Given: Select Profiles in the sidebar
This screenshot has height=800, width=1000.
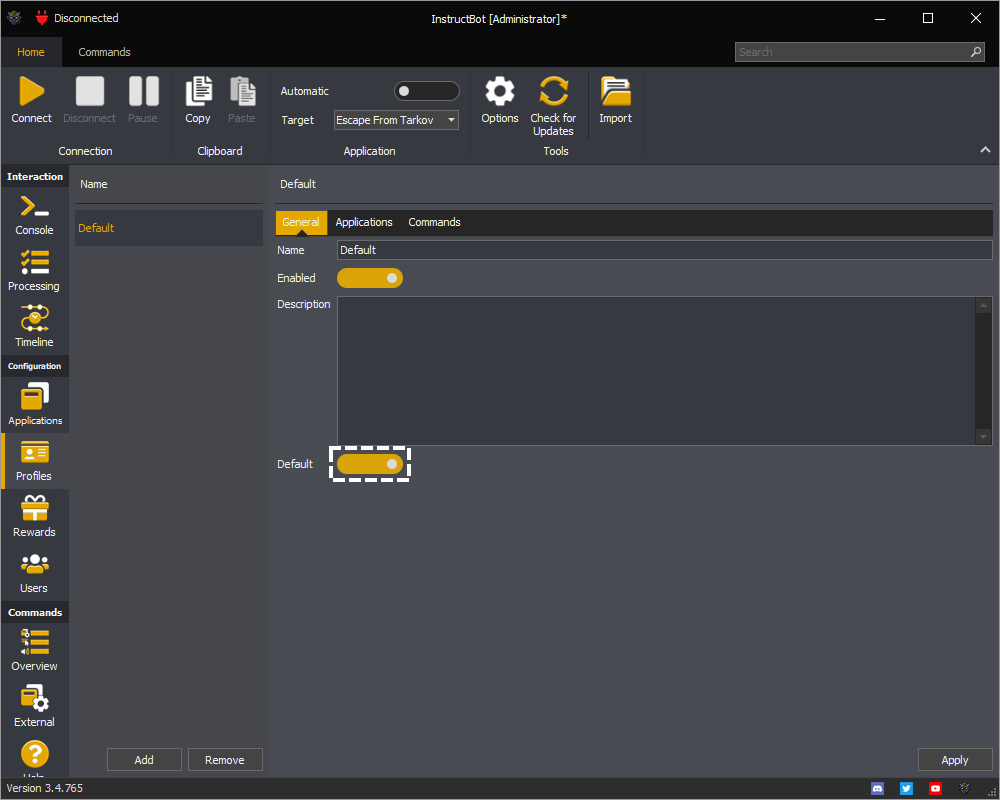Looking at the screenshot, I should point(35,461).
